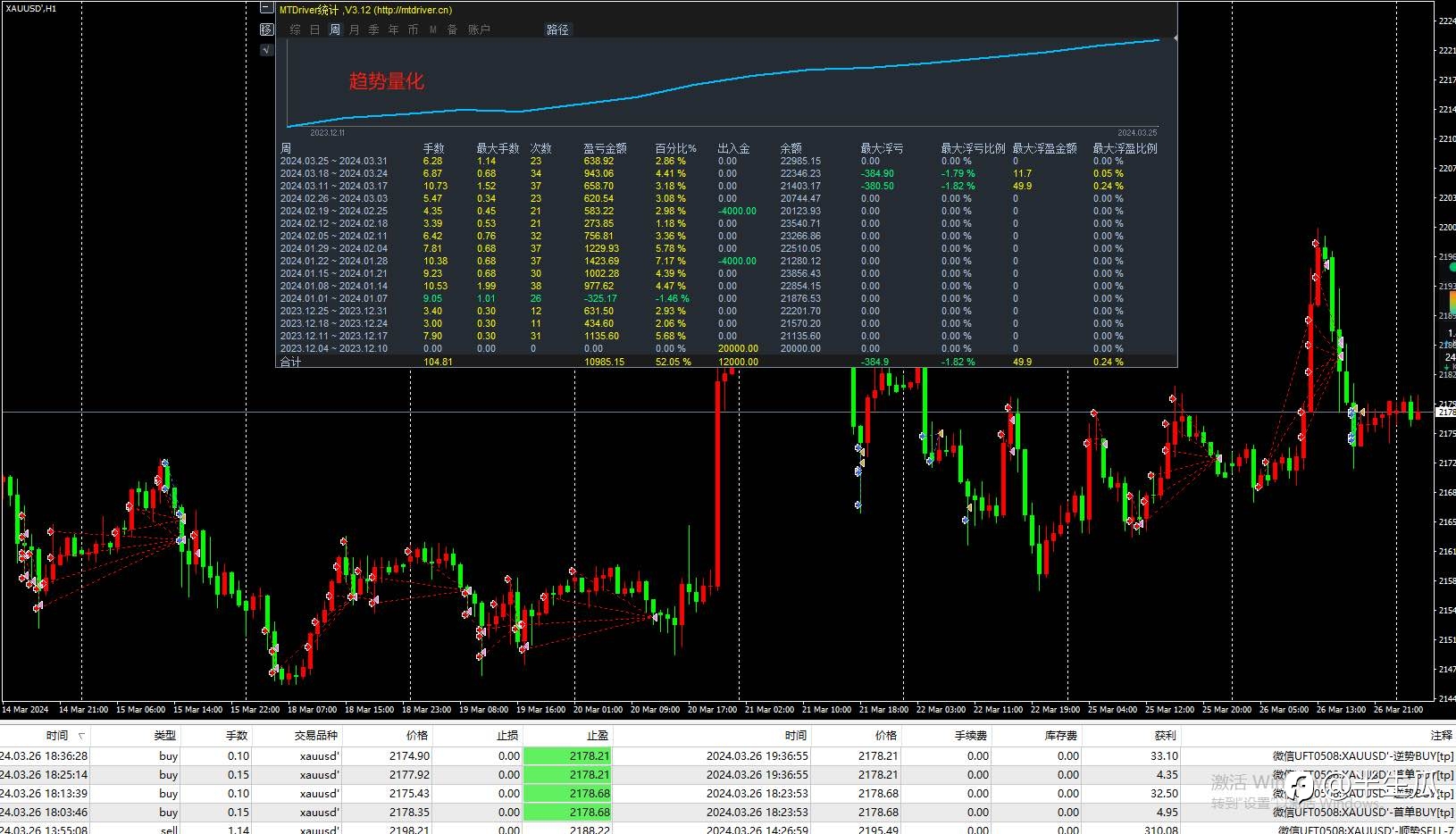The width and height of the screenshot is (1456, 834).
Task: Click the 趋势量化 red label on equity chart
Action: pyautogui.click(x=386, y=81)
